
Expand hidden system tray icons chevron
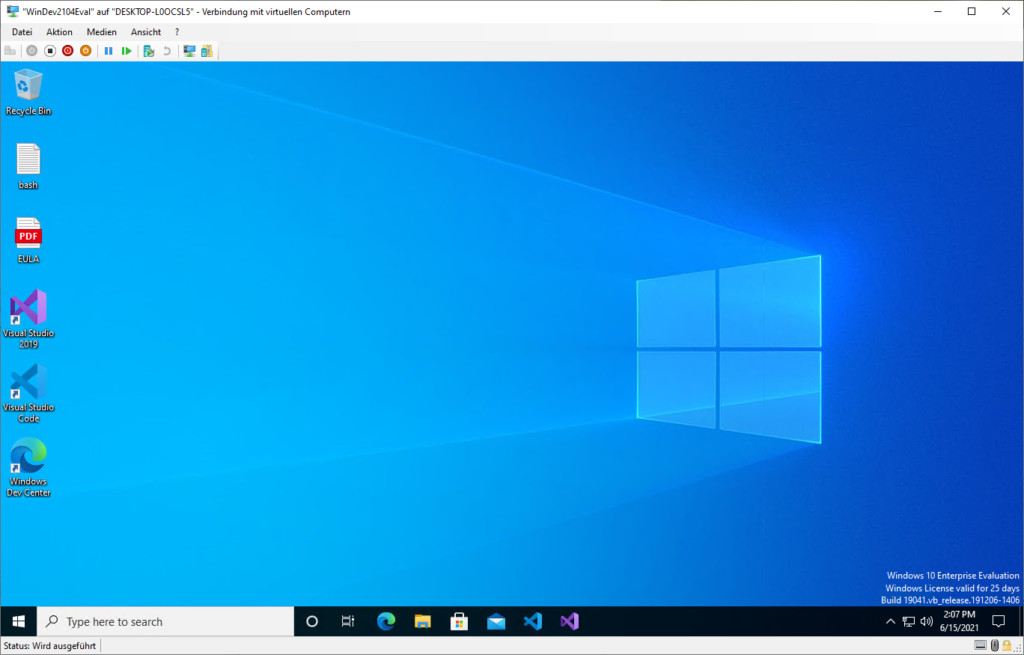click(890, 621)
